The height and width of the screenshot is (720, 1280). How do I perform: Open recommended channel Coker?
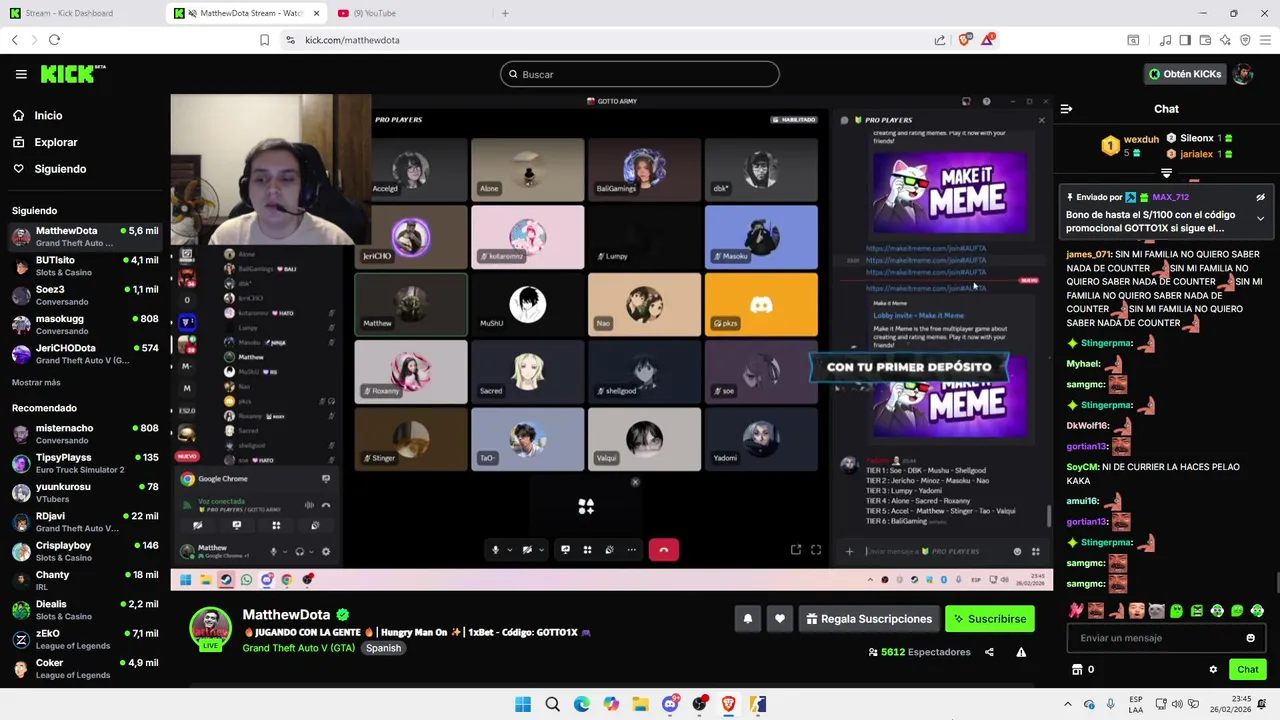point(85,668)
